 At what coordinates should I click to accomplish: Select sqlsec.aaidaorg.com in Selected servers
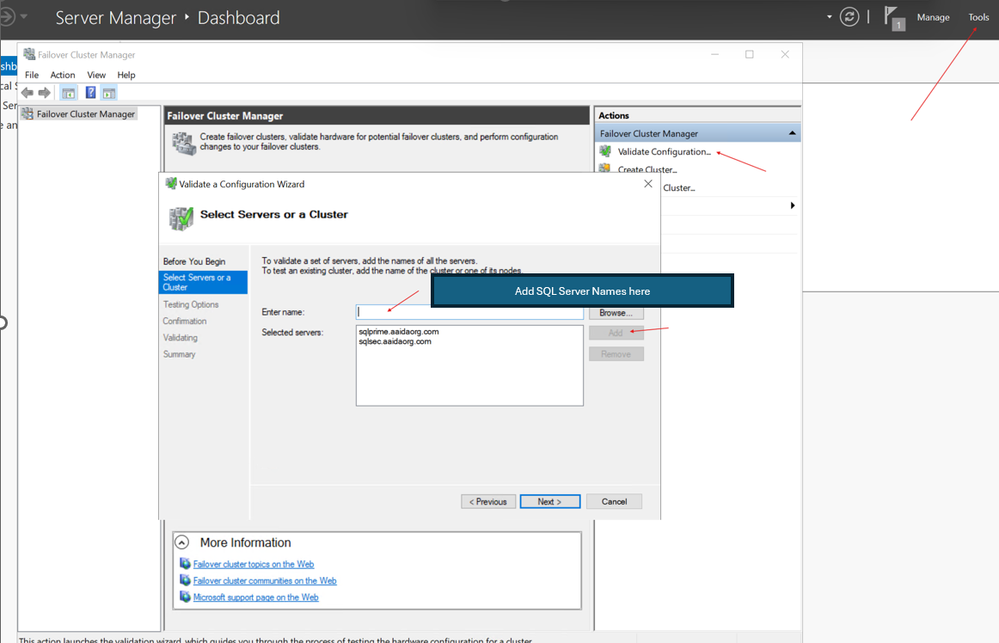pyautogui.click(x=395, y=342)
